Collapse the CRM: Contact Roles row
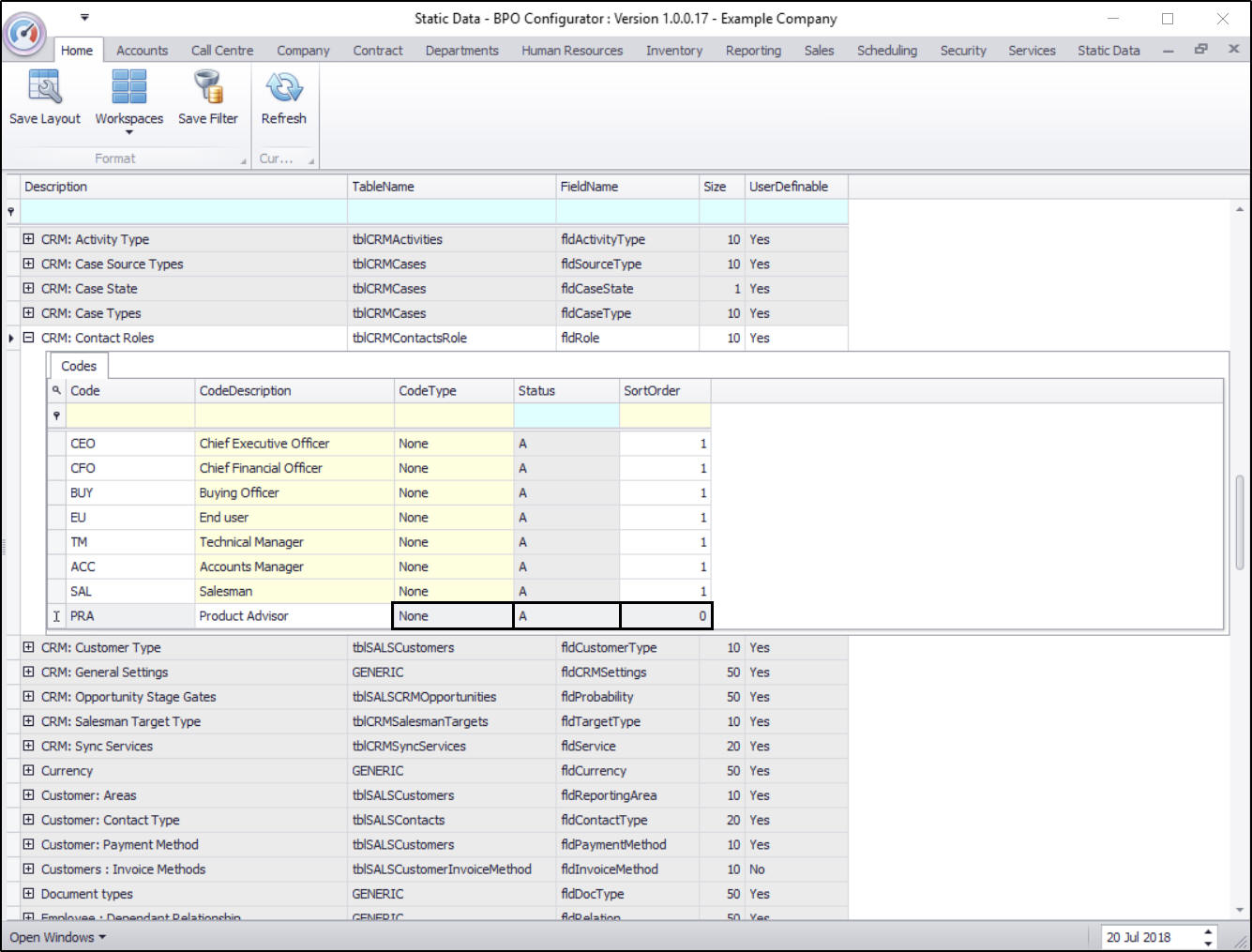The height and width of the screenshot is (952, 1252). [28, 338]
